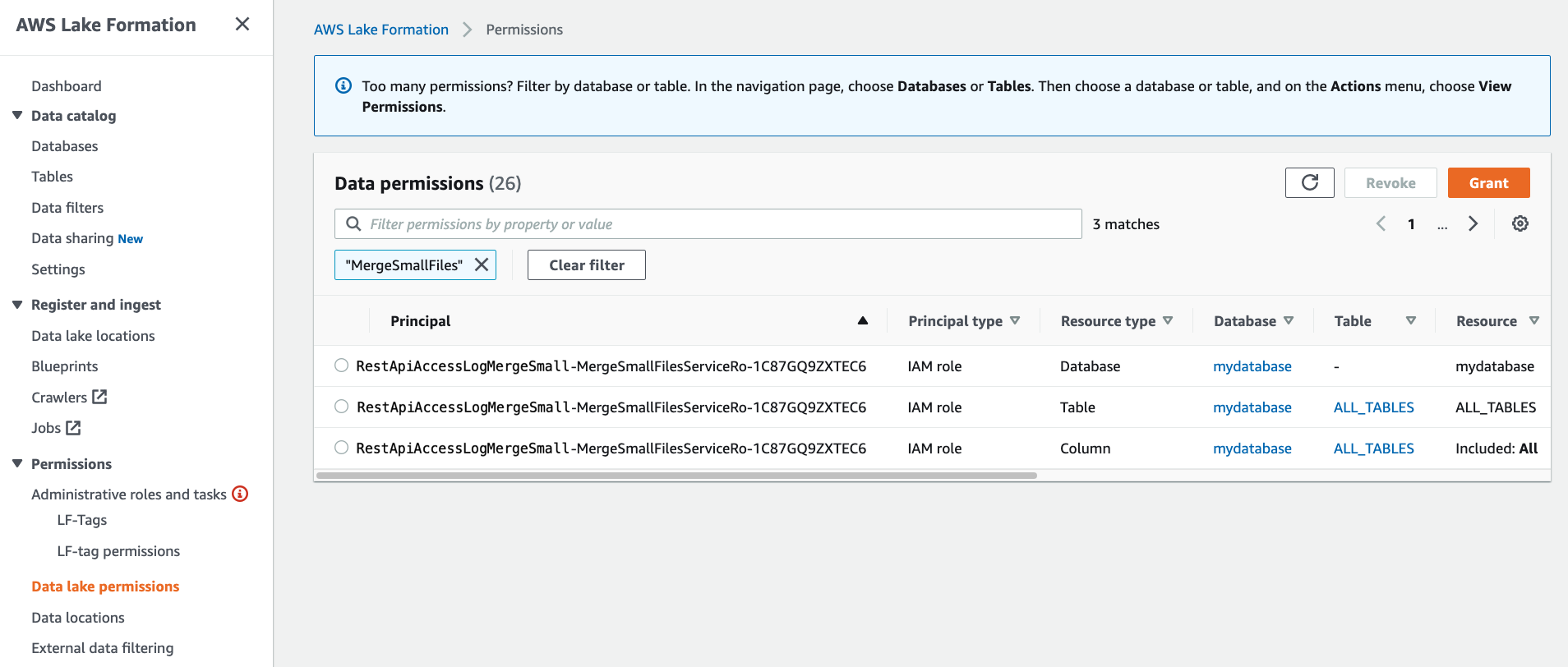Image resolution: width=1568 pixels, height=667 pixels.
Task: Open Data lake locations
Action: pos(93,335)
